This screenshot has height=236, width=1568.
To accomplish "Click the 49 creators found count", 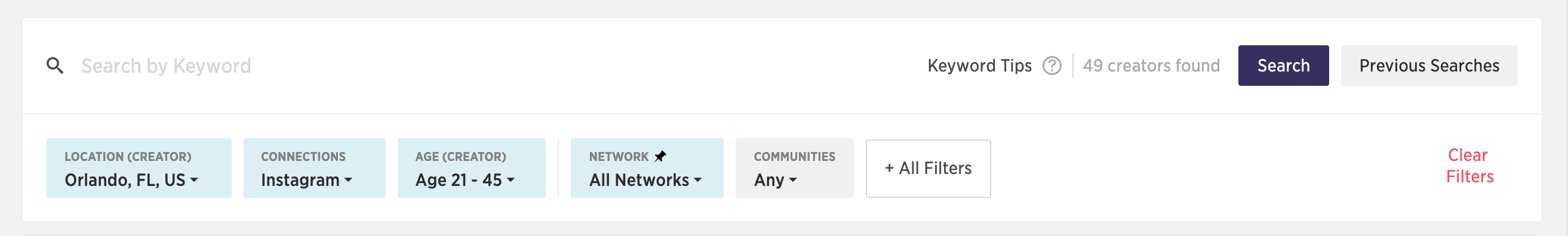I will pos(1151,66).
